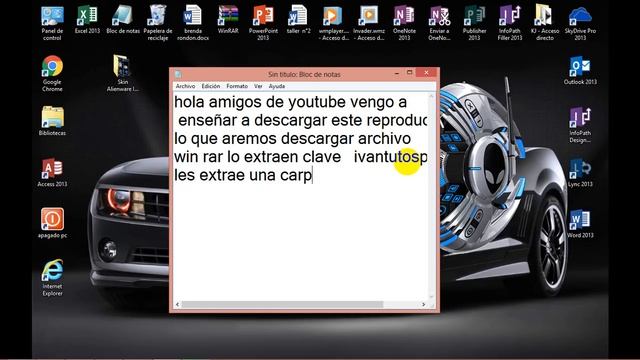Minimize the Bloc de notas window
The image size is (640, 360).
tap(397, 73)
